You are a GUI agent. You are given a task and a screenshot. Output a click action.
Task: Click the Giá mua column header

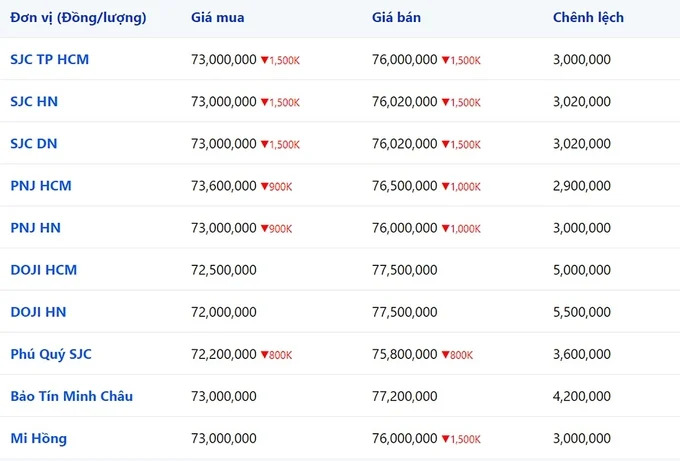coord(218,17)
